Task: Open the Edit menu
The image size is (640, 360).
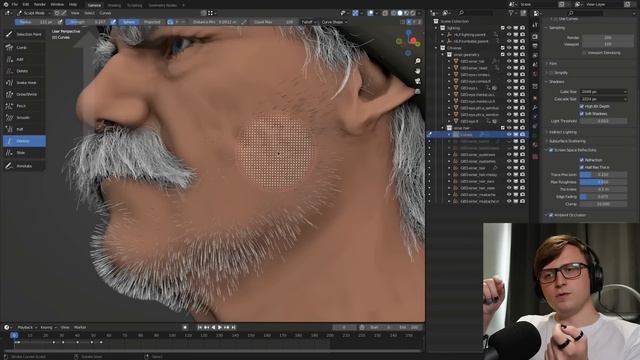Action: coord(26,4)
